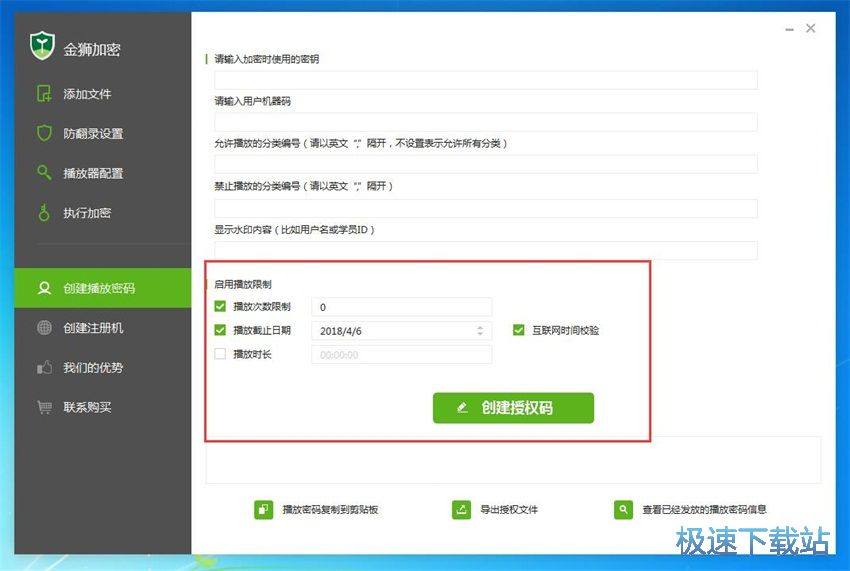
Task: Click the 用户机器码 input field
Action: point(486,122)
